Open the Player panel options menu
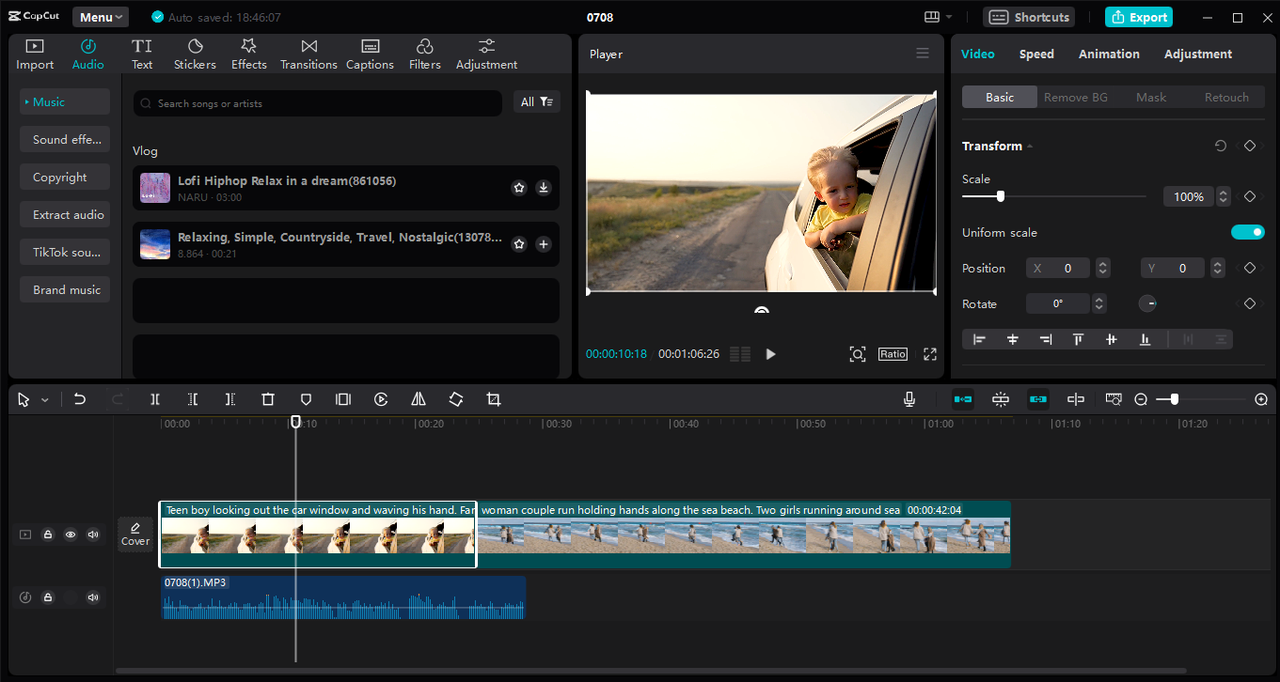 coord(923,54)
